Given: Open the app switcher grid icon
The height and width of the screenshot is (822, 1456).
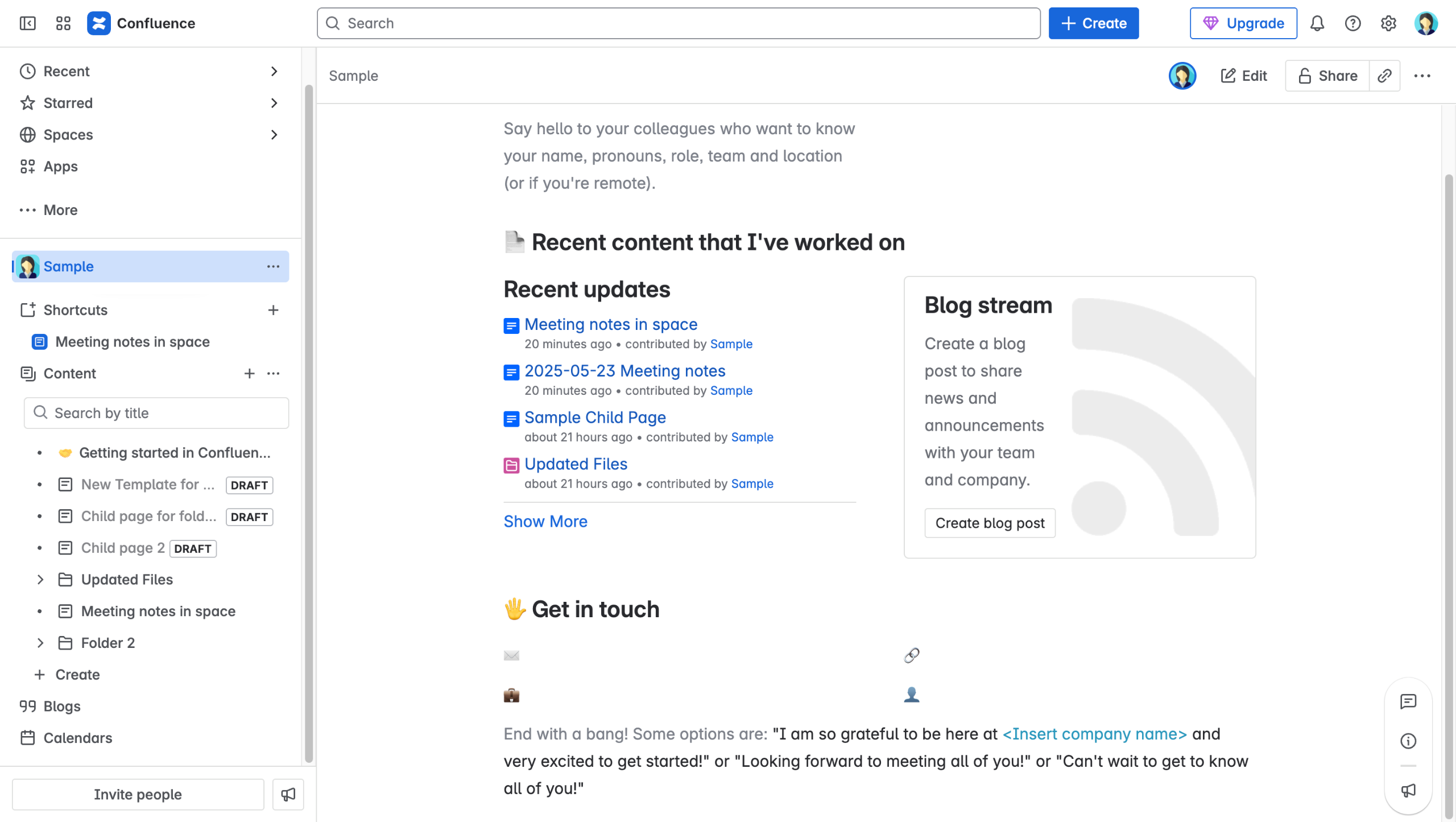Looking at the screenshot, I should pyautogui.click(x=63, y=23).
